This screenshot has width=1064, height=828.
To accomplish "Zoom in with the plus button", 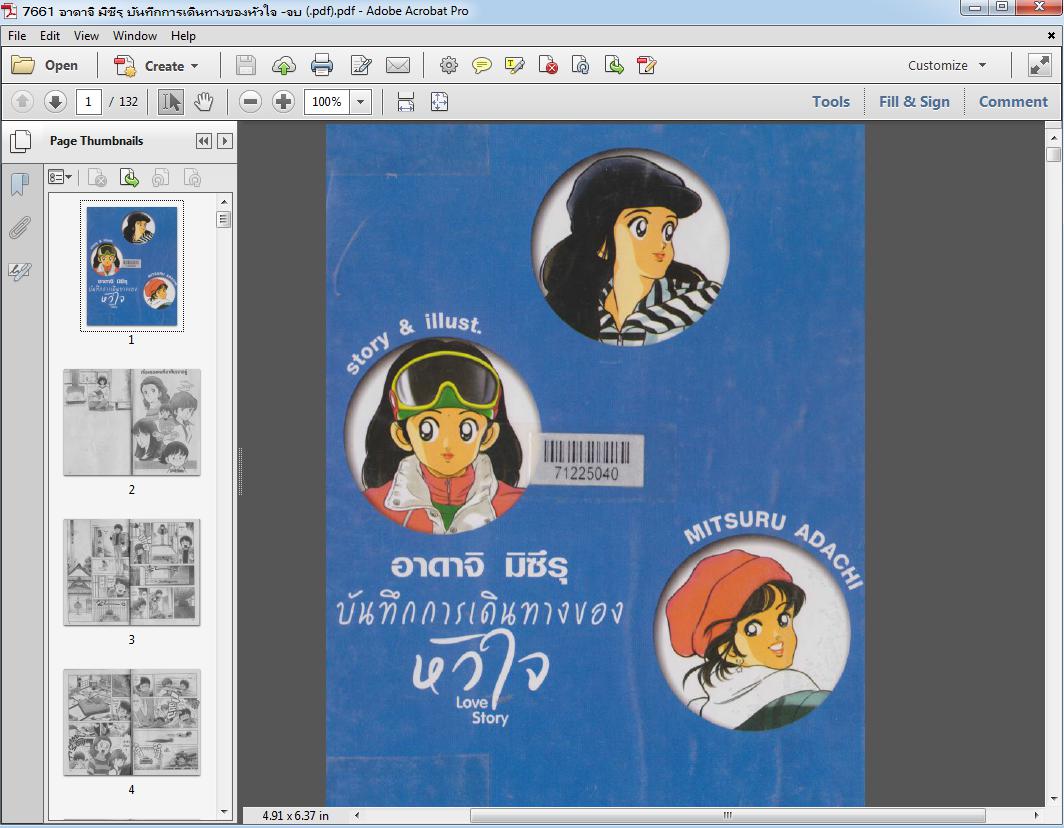I will 283,102.
